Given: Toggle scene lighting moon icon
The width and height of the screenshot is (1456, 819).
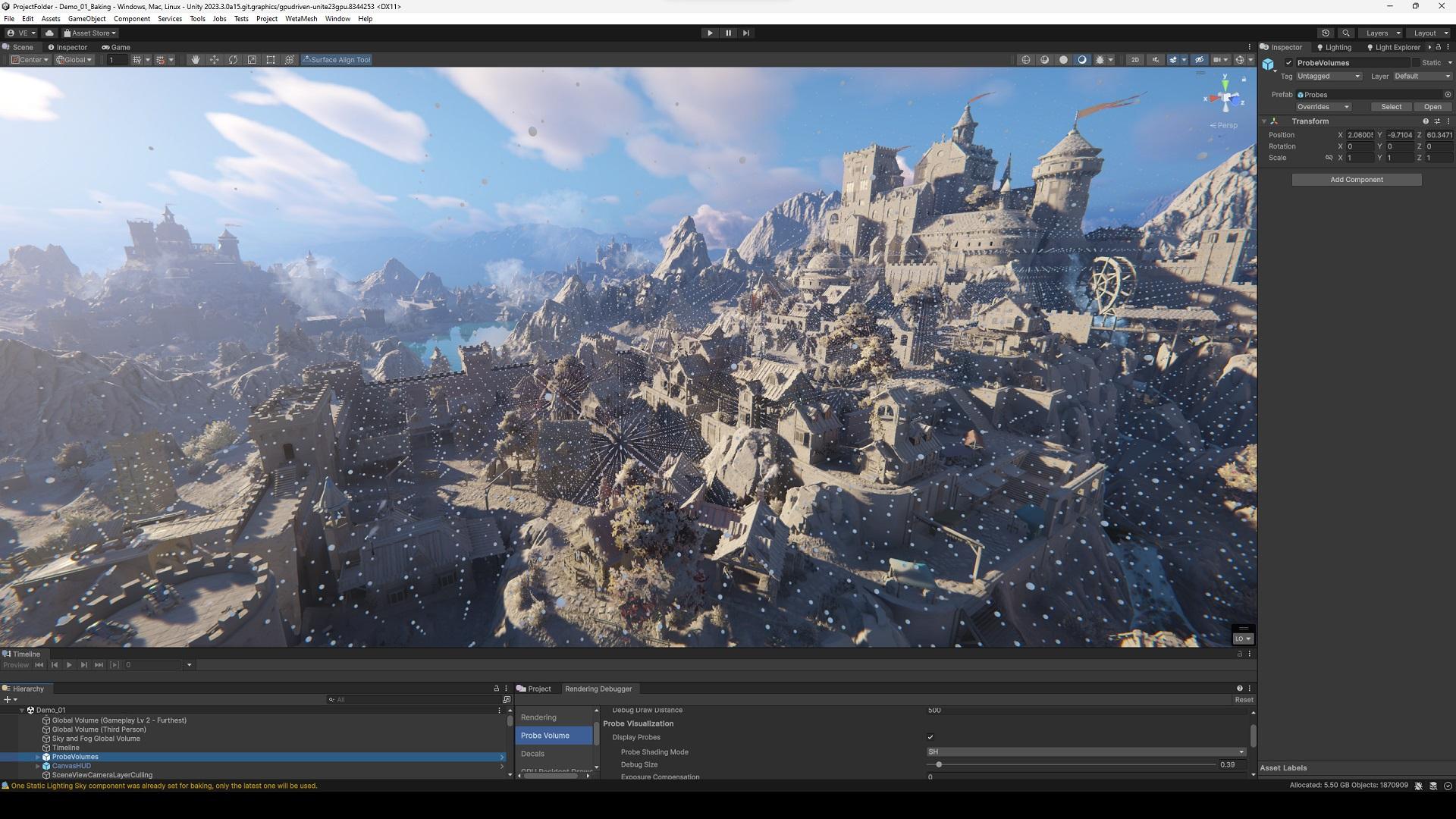Looking at the screenshot, I should pos(1082,60).
